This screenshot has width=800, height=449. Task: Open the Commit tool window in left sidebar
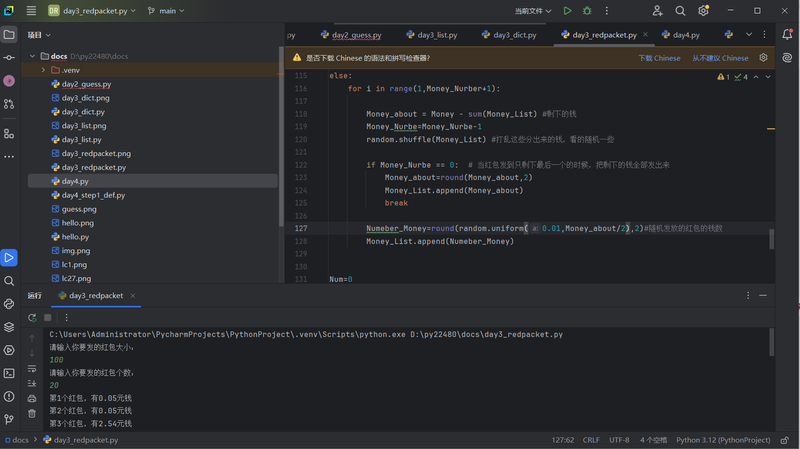point(9,58)
